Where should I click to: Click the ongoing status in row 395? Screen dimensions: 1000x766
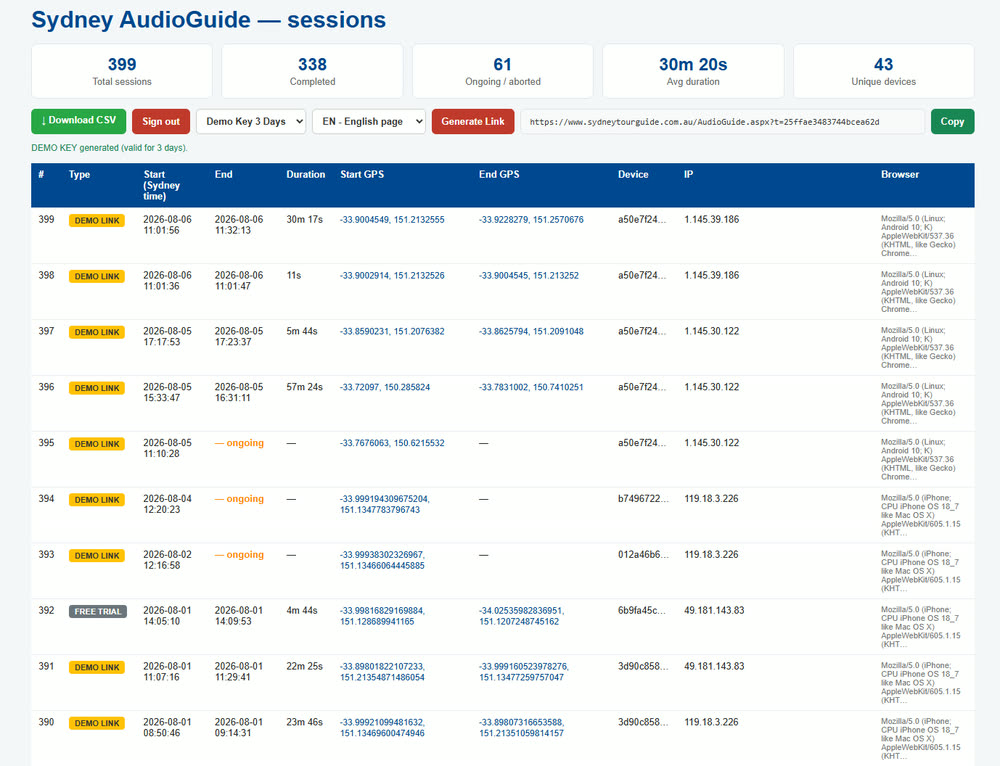pos(239,443)
